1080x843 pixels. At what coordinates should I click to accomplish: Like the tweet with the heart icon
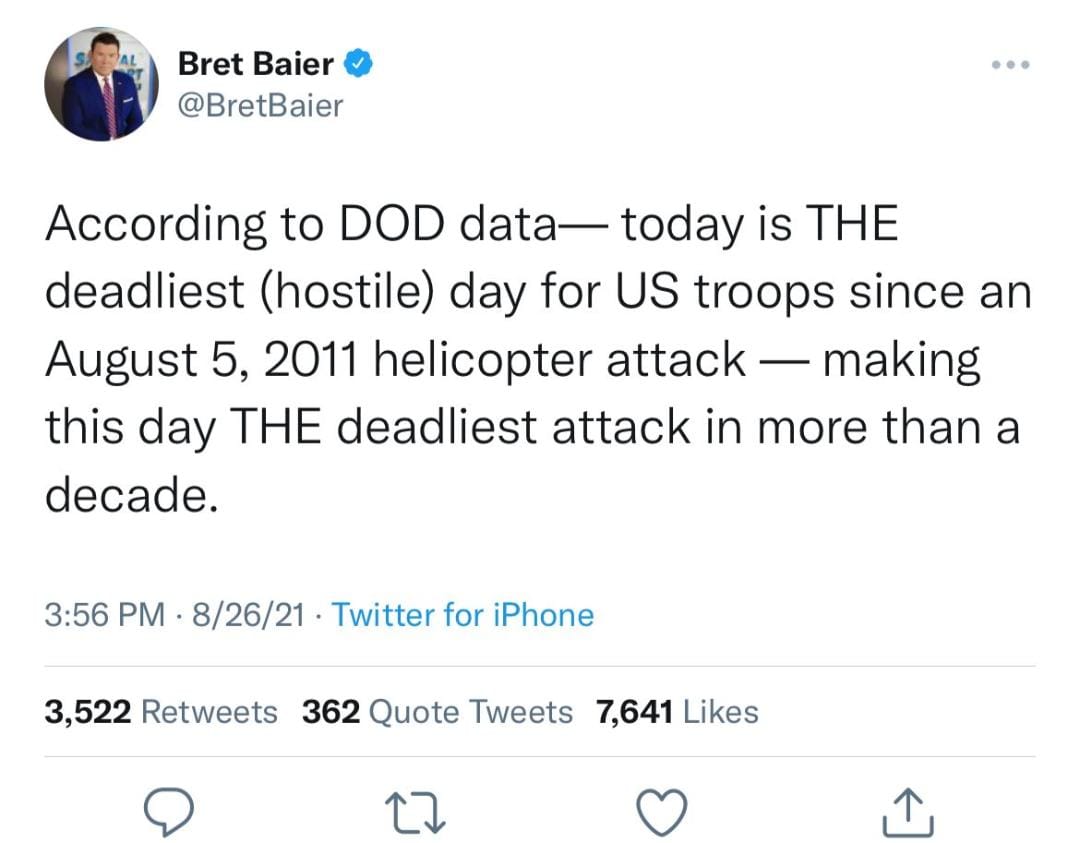[x=661, y=813]
